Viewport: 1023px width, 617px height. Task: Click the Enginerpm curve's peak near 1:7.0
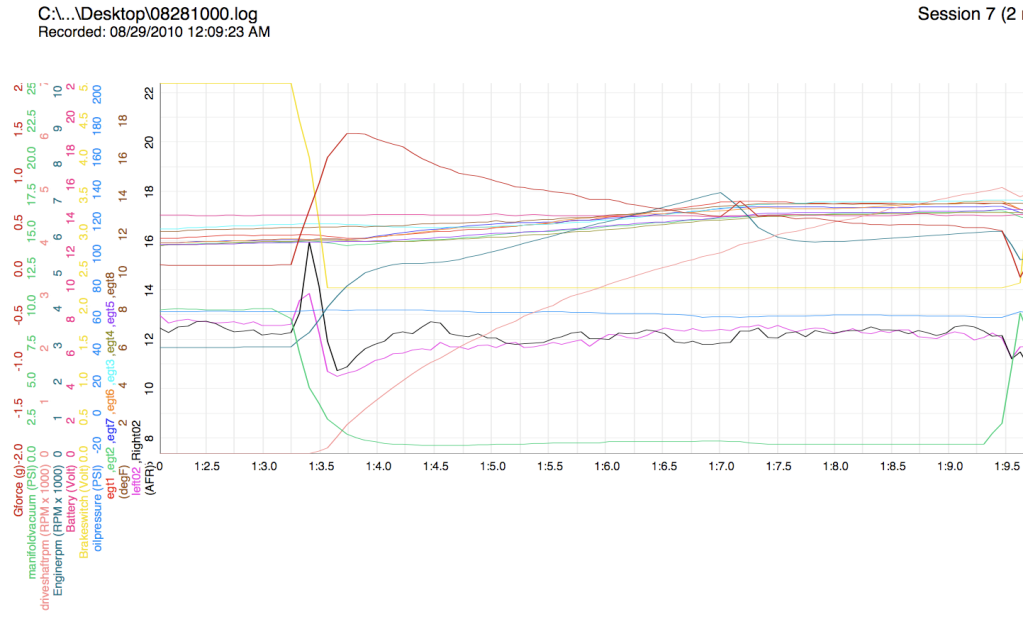pos(720,192)
